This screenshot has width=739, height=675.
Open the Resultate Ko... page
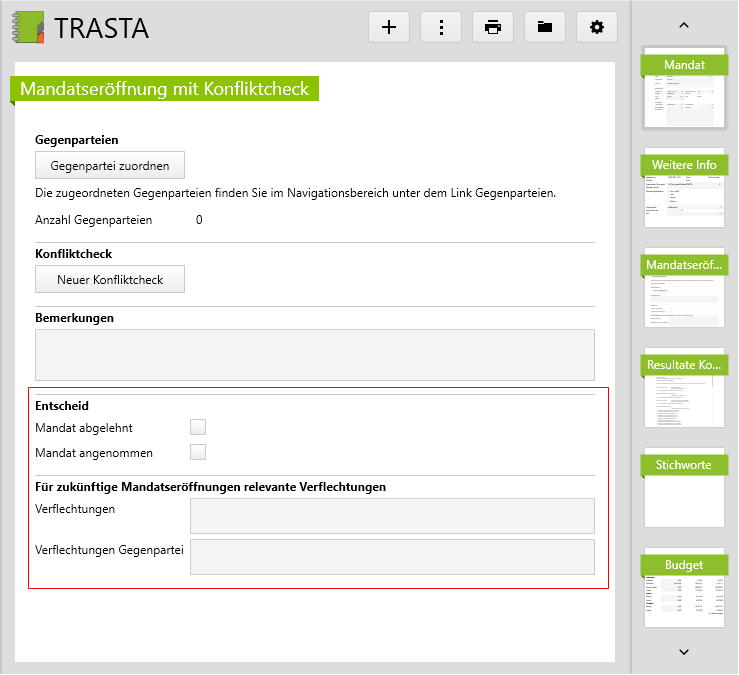pyautogui.click(x=684, y=388)
